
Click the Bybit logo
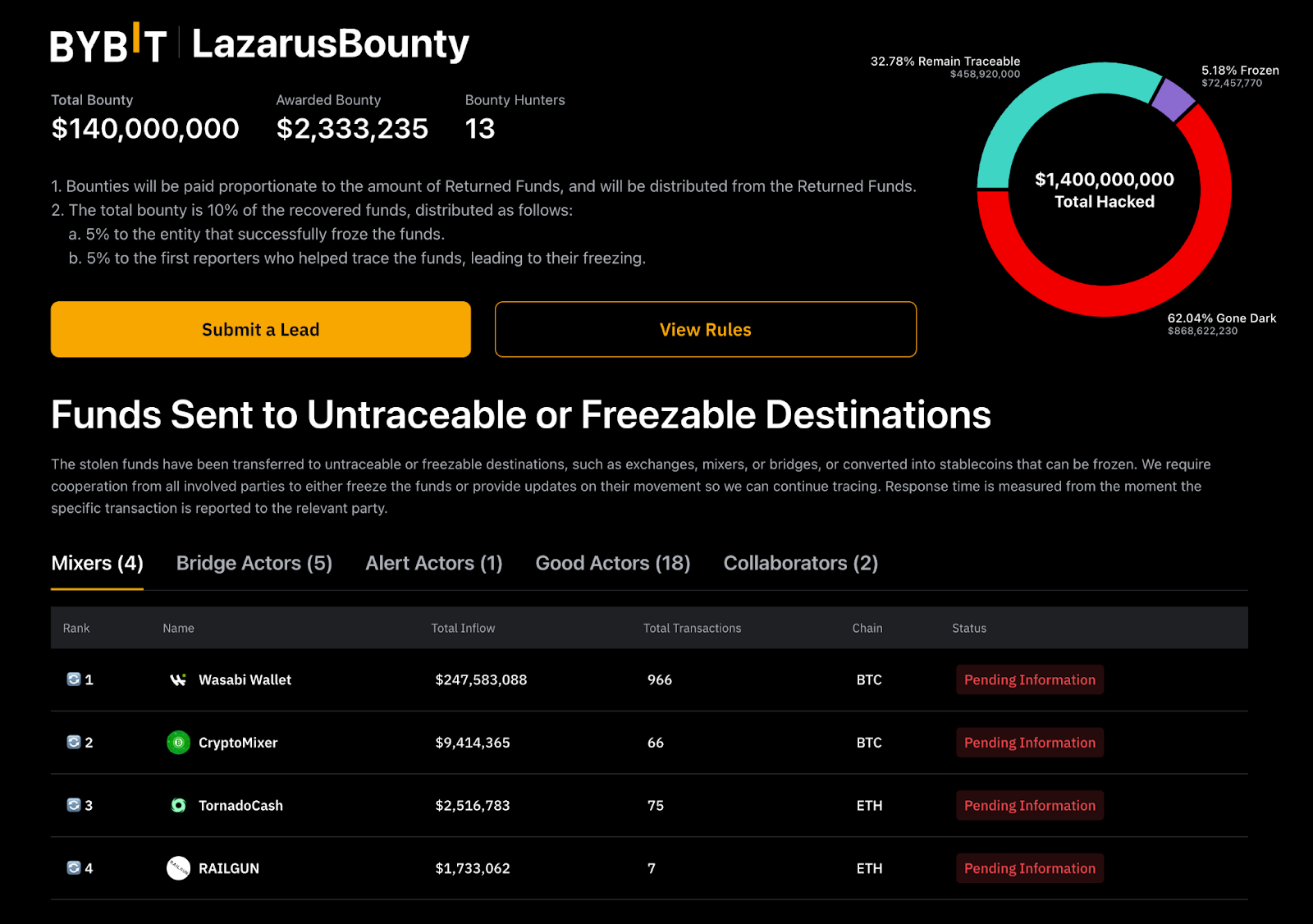(x=108, y=44)
